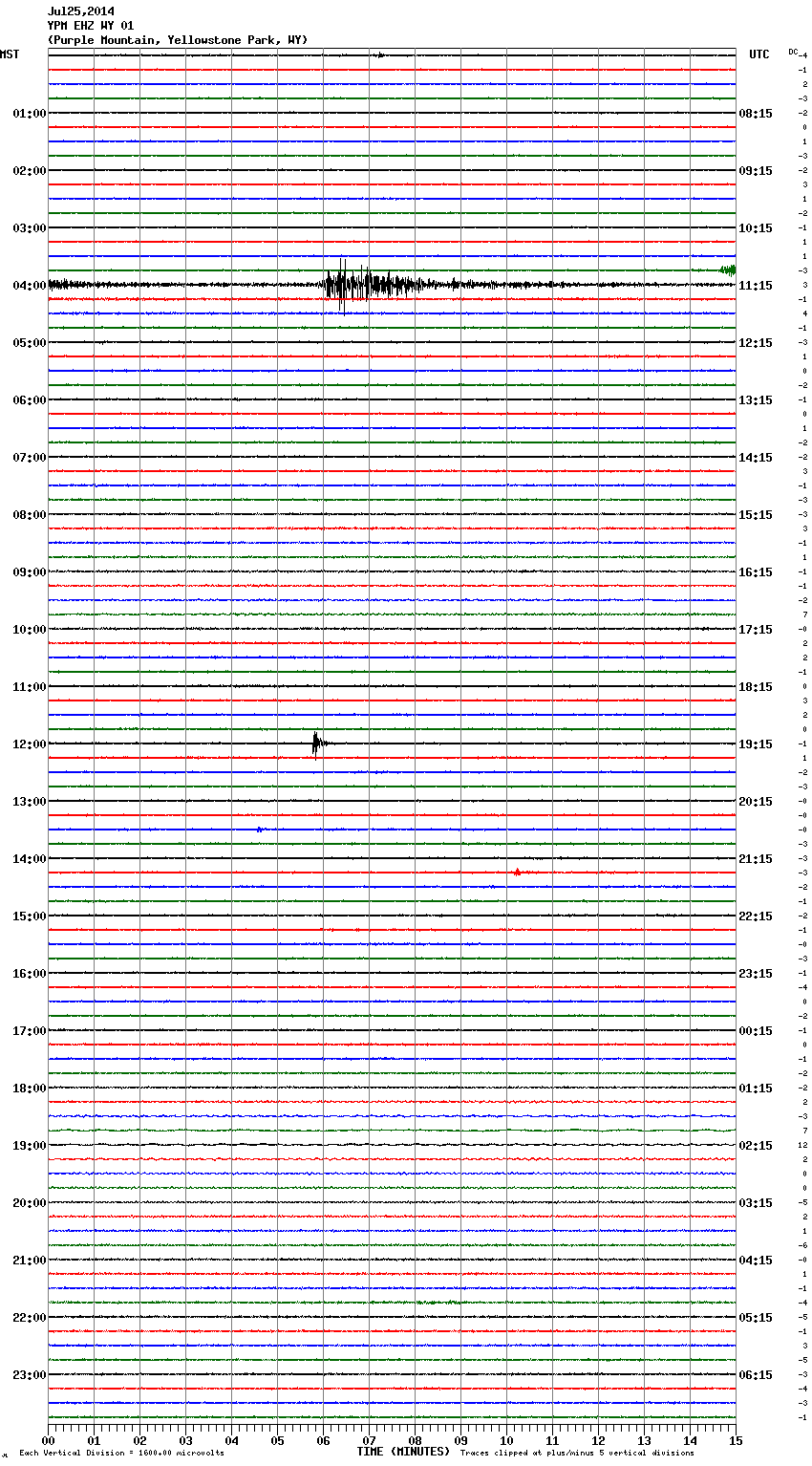
Task: Select the 22:00 MST row label
Action: coord(29,1318)
